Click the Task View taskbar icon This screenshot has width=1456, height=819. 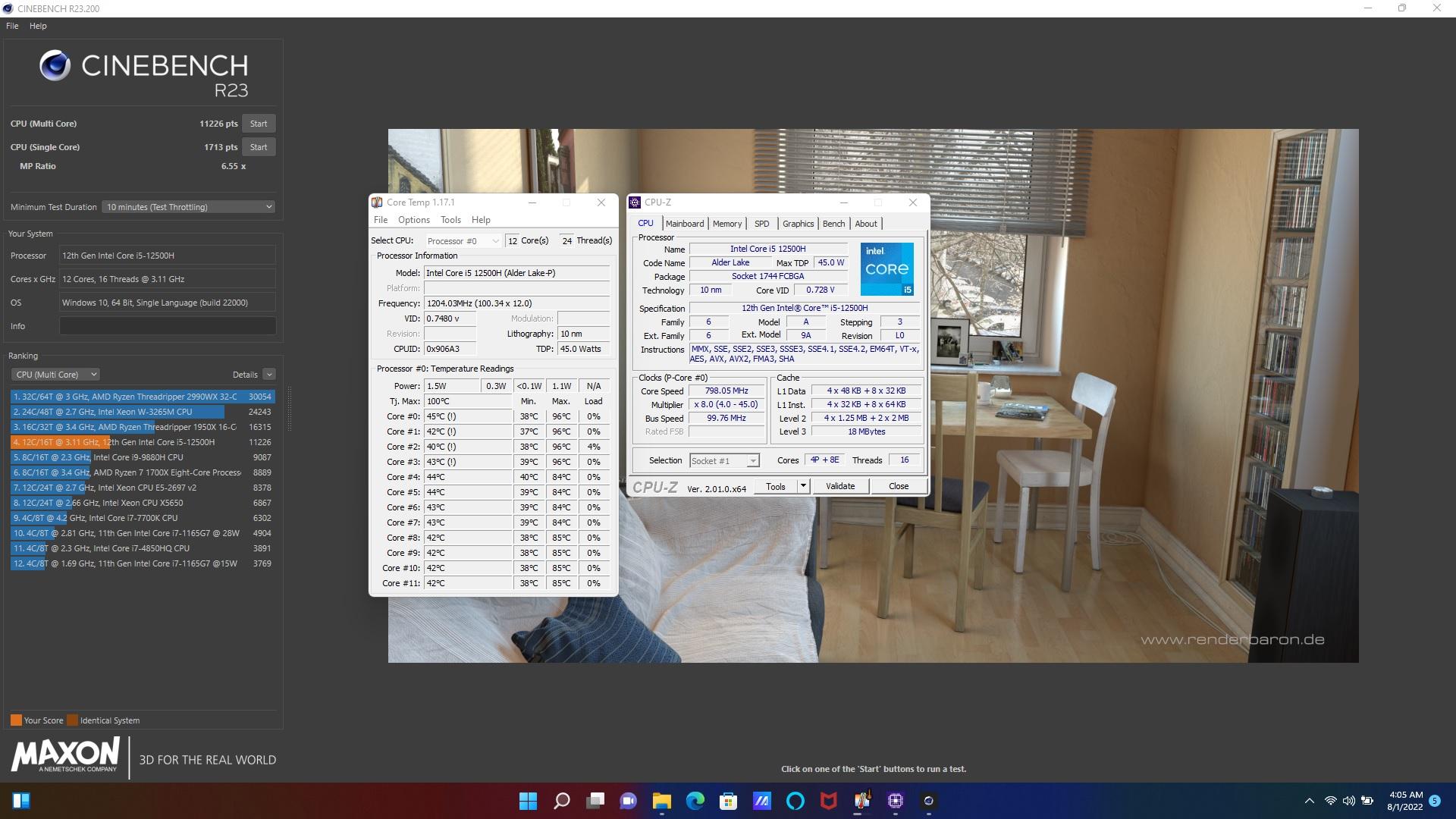(x=595, y=801)
